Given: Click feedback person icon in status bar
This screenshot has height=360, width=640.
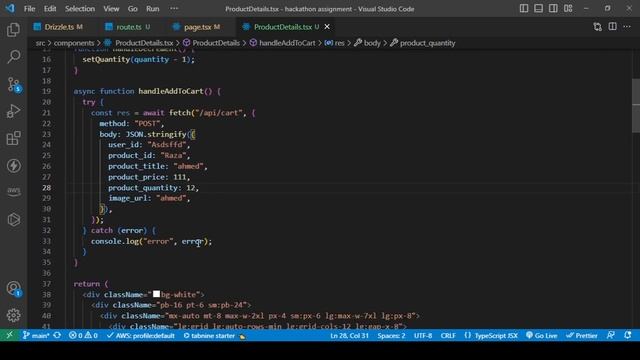Looking at the screenshot, I should coord(611,336).
